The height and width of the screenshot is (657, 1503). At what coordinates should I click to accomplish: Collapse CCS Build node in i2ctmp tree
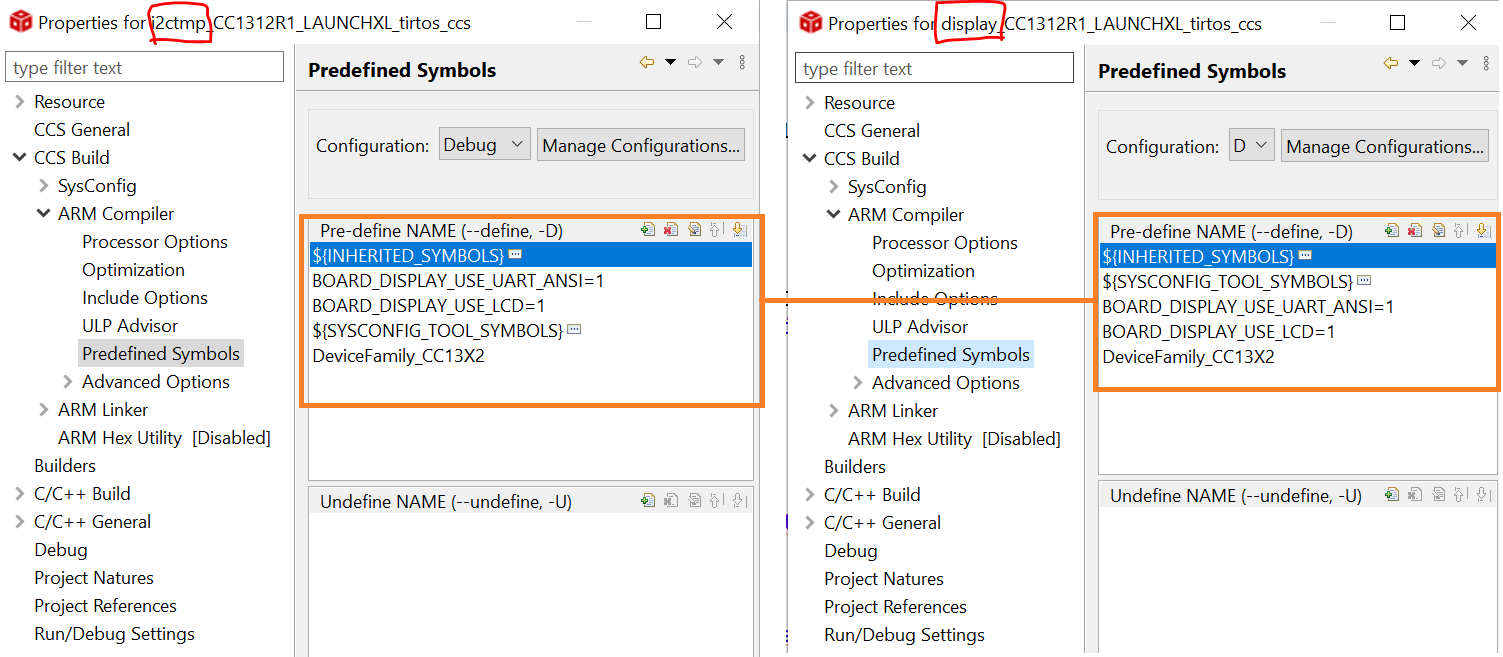20,157
